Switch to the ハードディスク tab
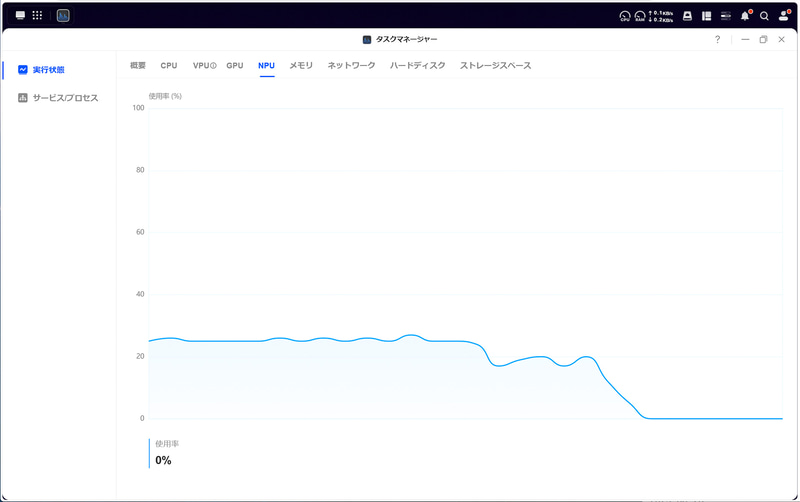The width and height of the screenshot is (800, 502). (x=418, y=66)
